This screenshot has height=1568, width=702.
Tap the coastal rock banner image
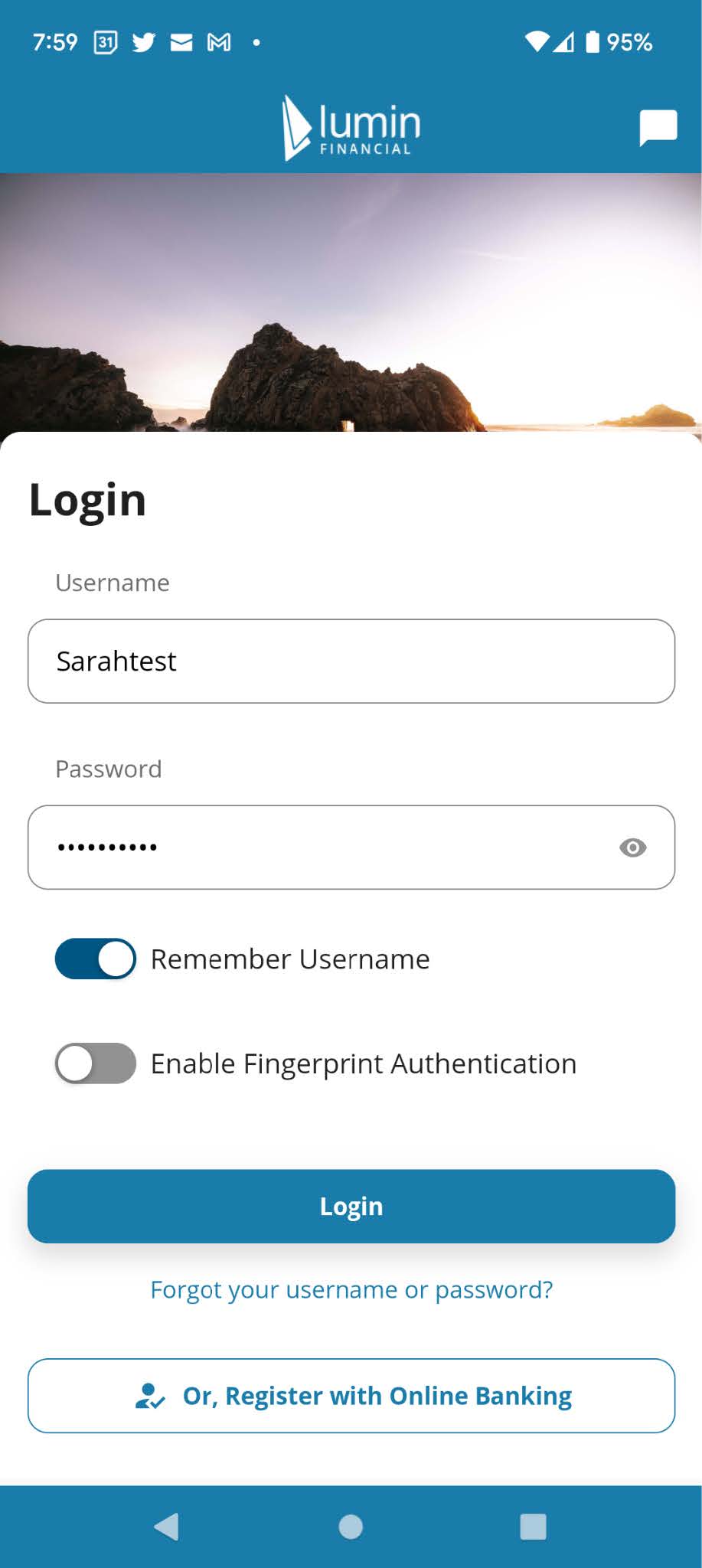click(x=351, y=306)
